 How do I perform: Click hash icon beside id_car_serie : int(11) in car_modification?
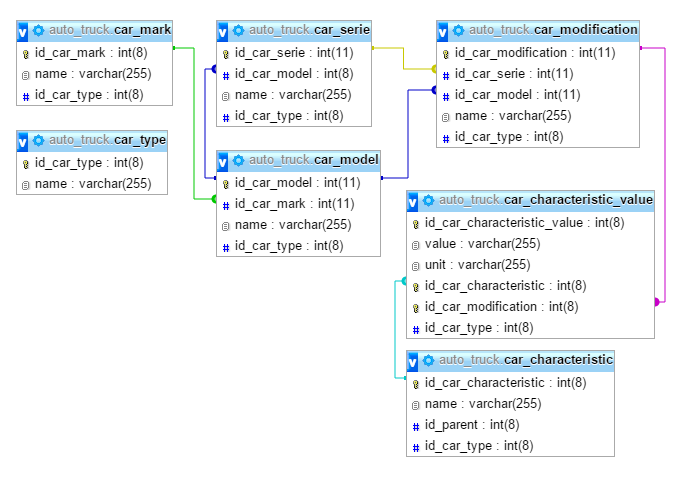tap(446, 76)
